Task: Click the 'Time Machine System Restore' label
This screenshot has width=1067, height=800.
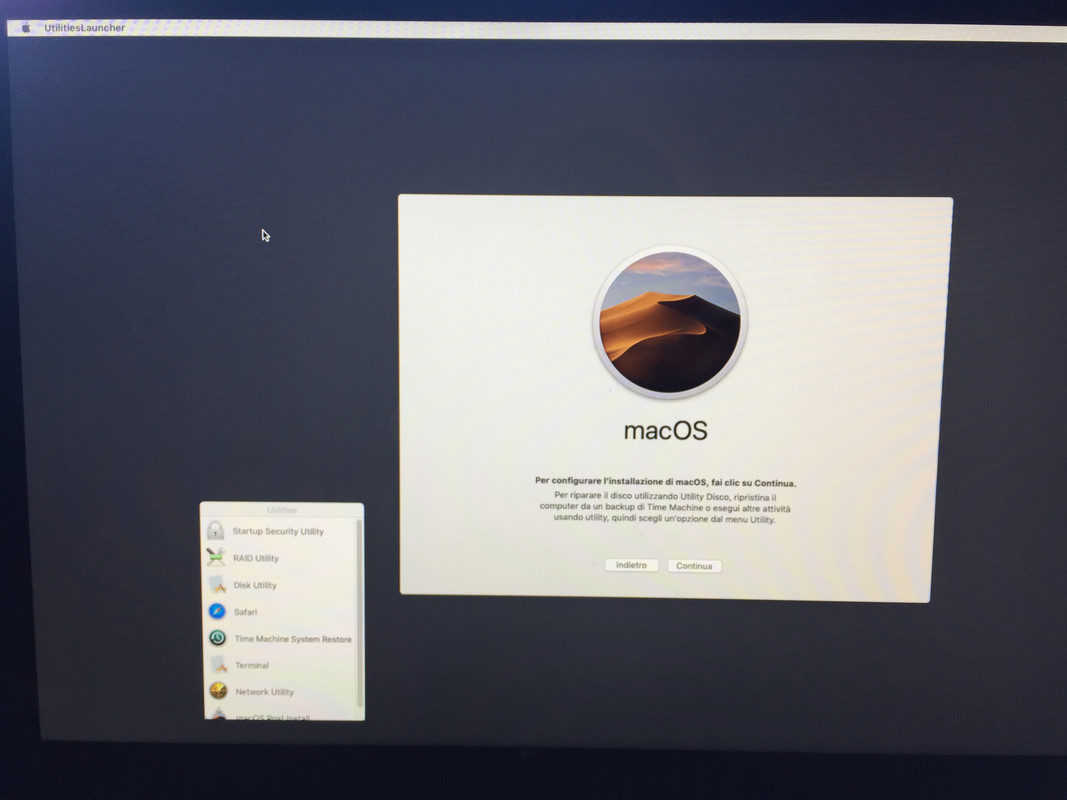Action: click(x=293, y=639)
